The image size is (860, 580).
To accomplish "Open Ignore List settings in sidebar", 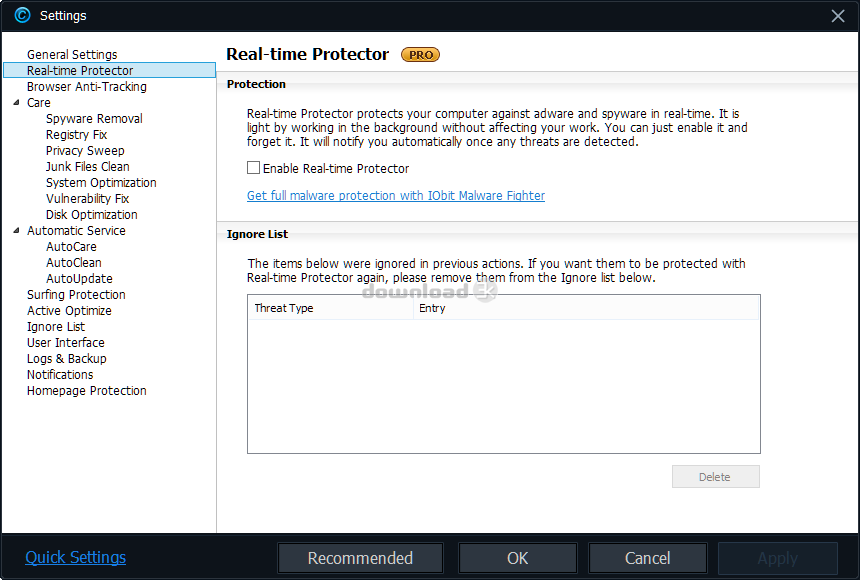I will (x=56, y=326).
